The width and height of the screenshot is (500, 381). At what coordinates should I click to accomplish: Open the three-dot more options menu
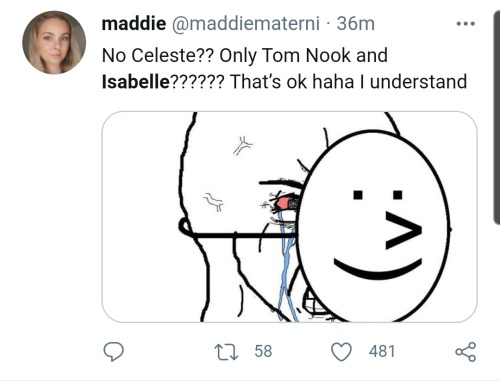[x=466, y=24]
